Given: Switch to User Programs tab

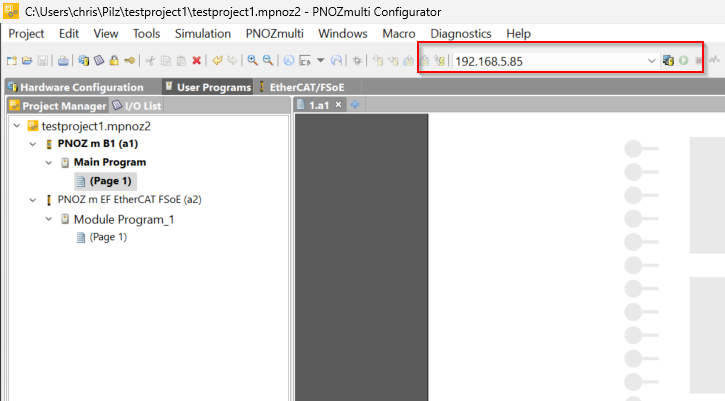Looking at the screenshot, I should click(208, 87).
